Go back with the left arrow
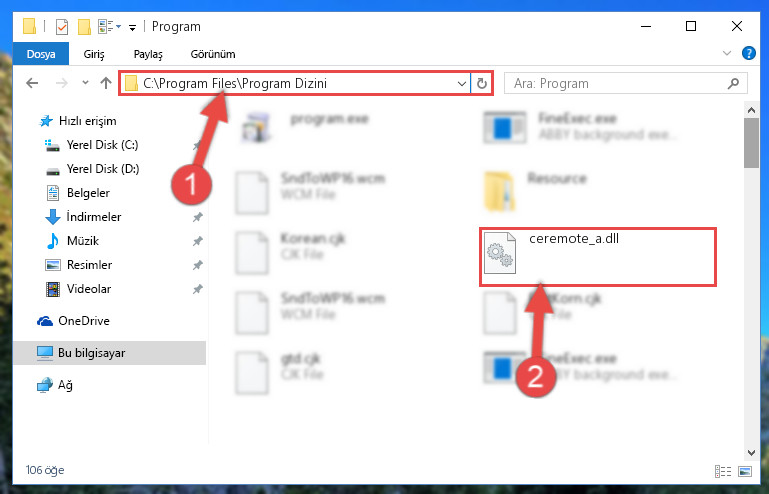The width and height of the screenshot is (769, 494). pos(32,83)
